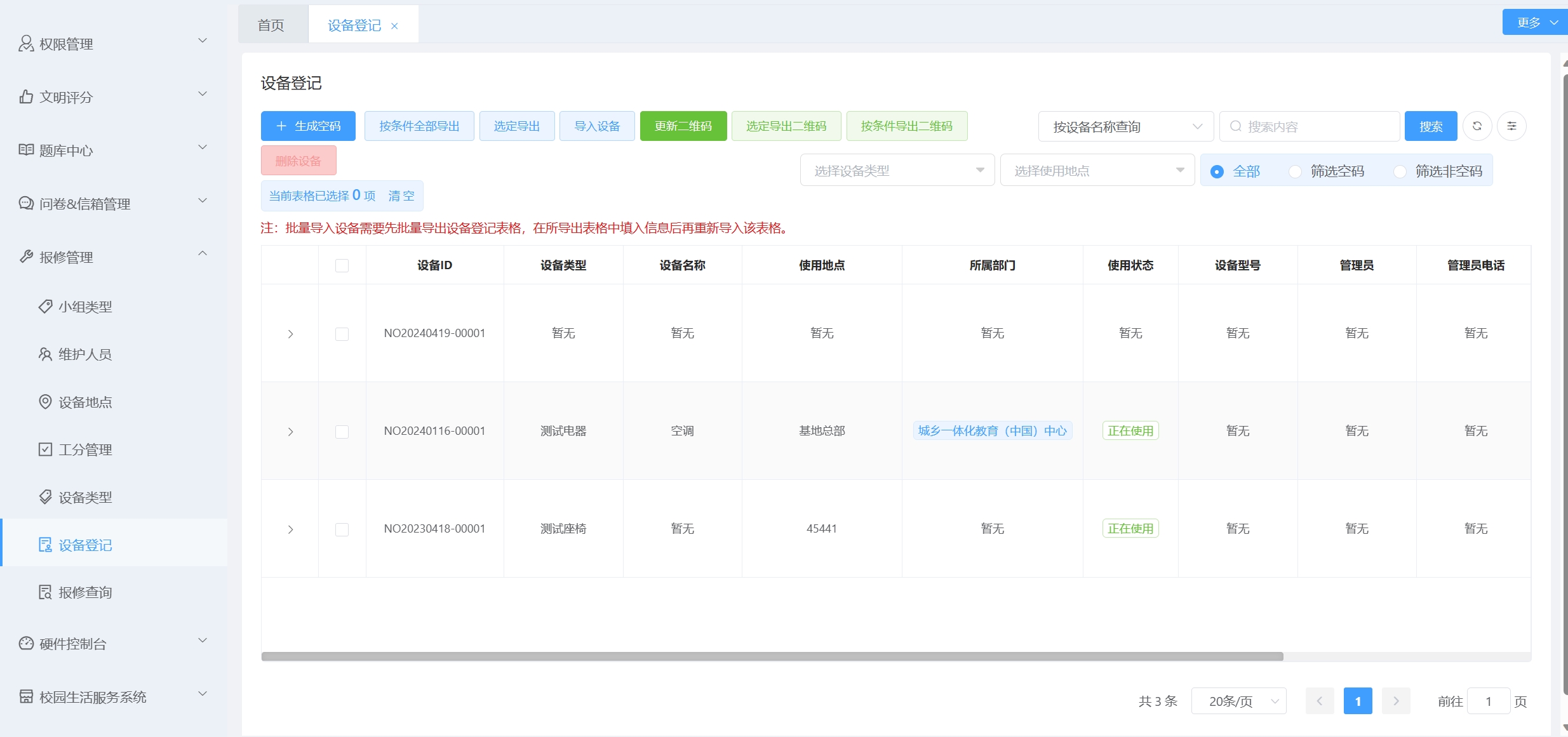The image size is (1568, 737).
Task: Click the 小组类型 tag icon
Action: pos(45,306)
